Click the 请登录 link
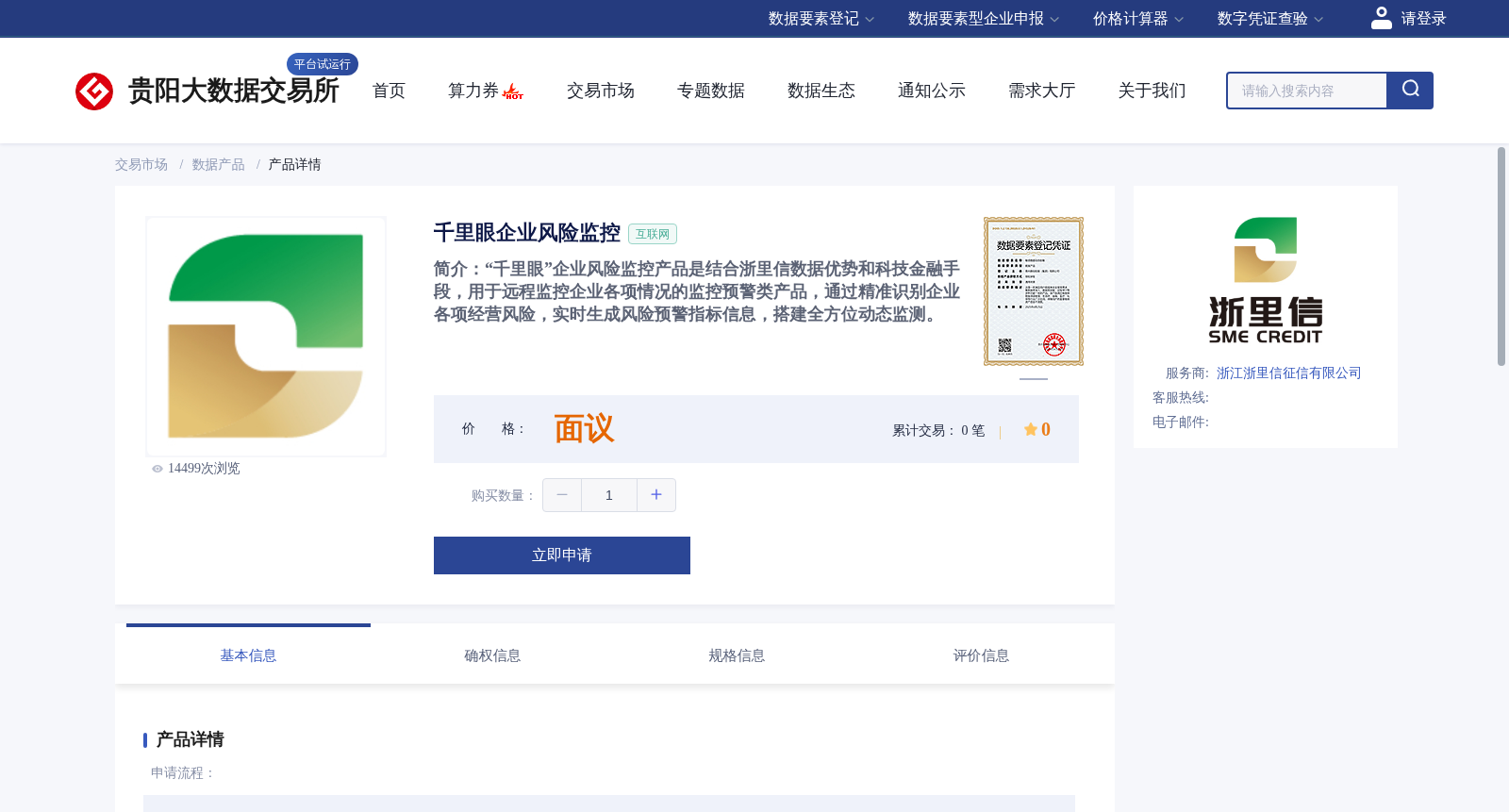Screen dimensions: 1509x812 [x=1423, y=19]
